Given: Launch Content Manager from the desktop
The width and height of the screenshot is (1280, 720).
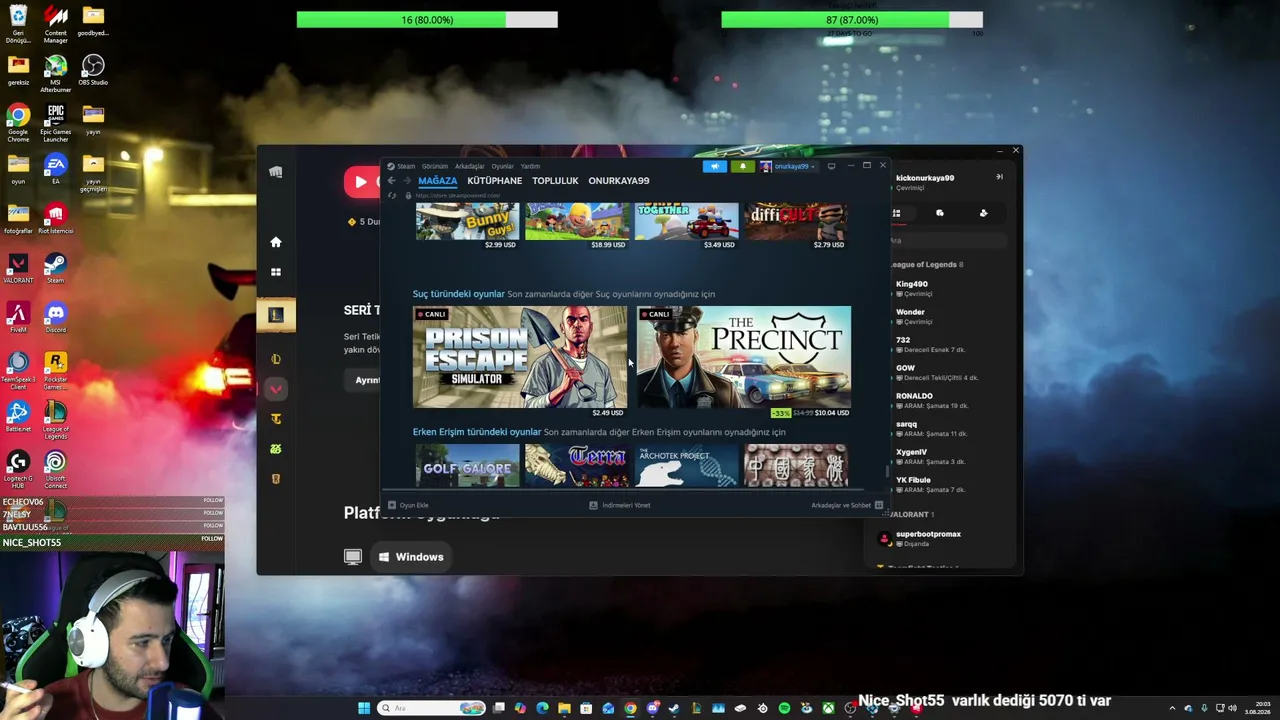Looking at the screenshot, I should [x=56, y=22].
